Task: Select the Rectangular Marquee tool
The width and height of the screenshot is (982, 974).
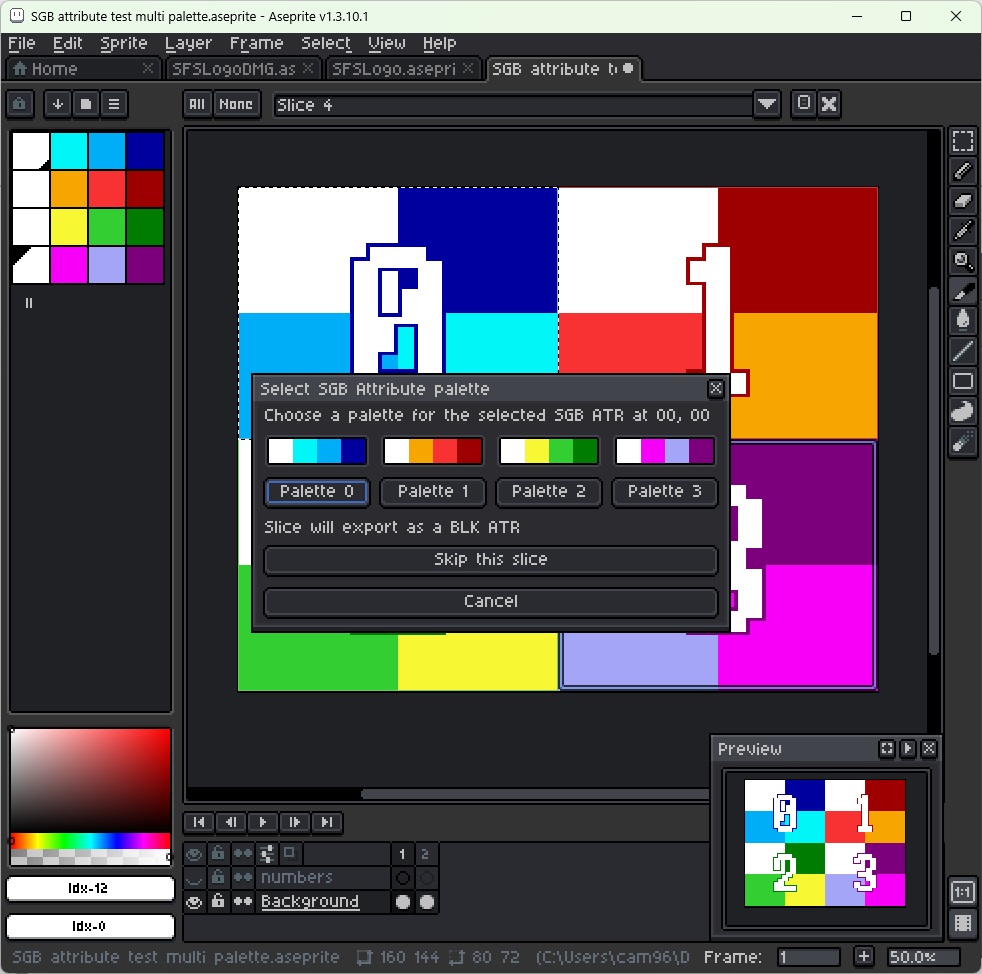Action: click(963, 140)
